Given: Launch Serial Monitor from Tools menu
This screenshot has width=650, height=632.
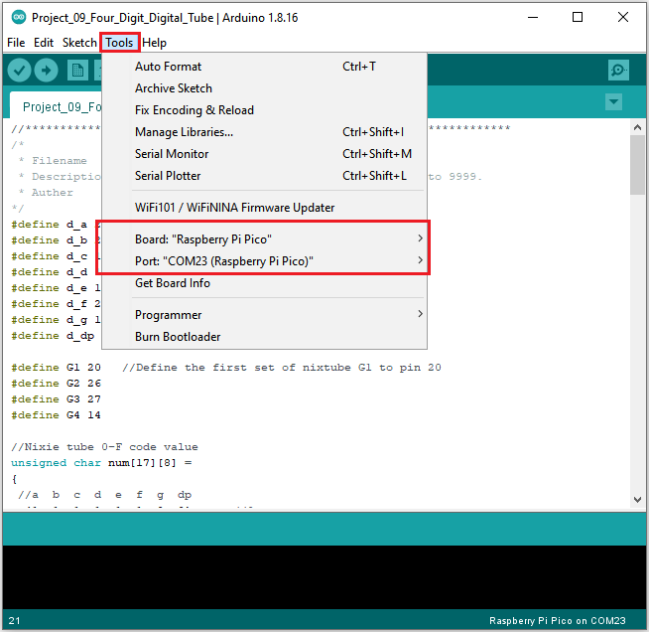Looking at the screenshot, I should (x=264, y=154).
